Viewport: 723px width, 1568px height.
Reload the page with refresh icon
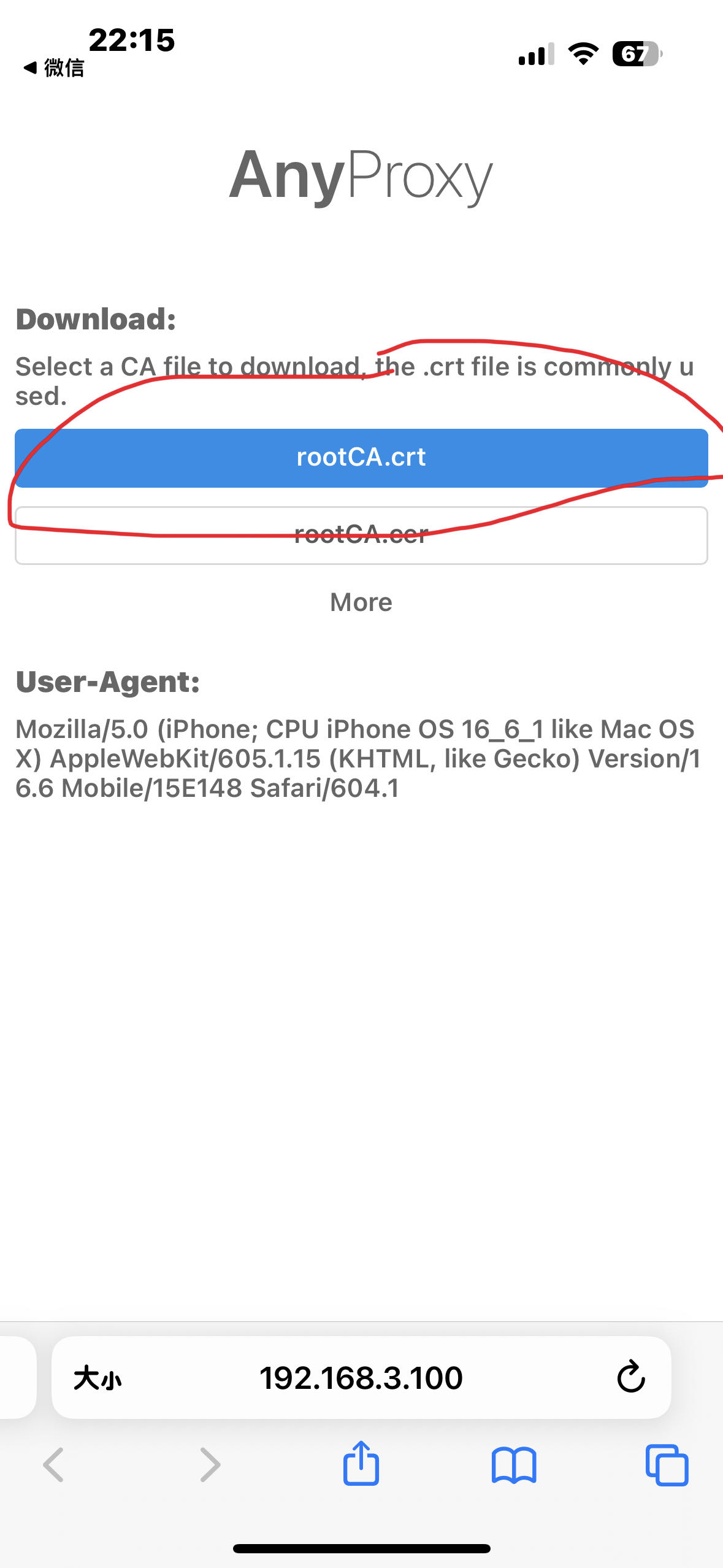[630, 1377]
